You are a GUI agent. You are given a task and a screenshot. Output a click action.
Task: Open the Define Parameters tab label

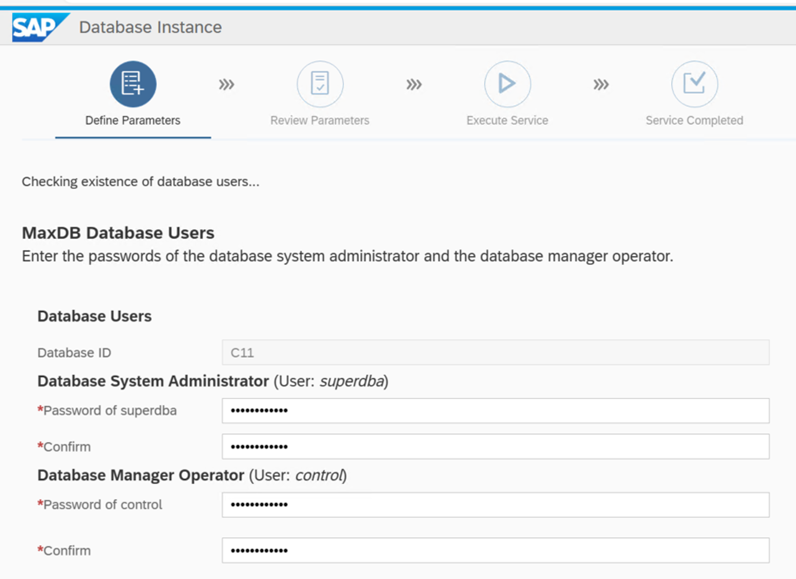pyautogui.click(x=133, y=121)
